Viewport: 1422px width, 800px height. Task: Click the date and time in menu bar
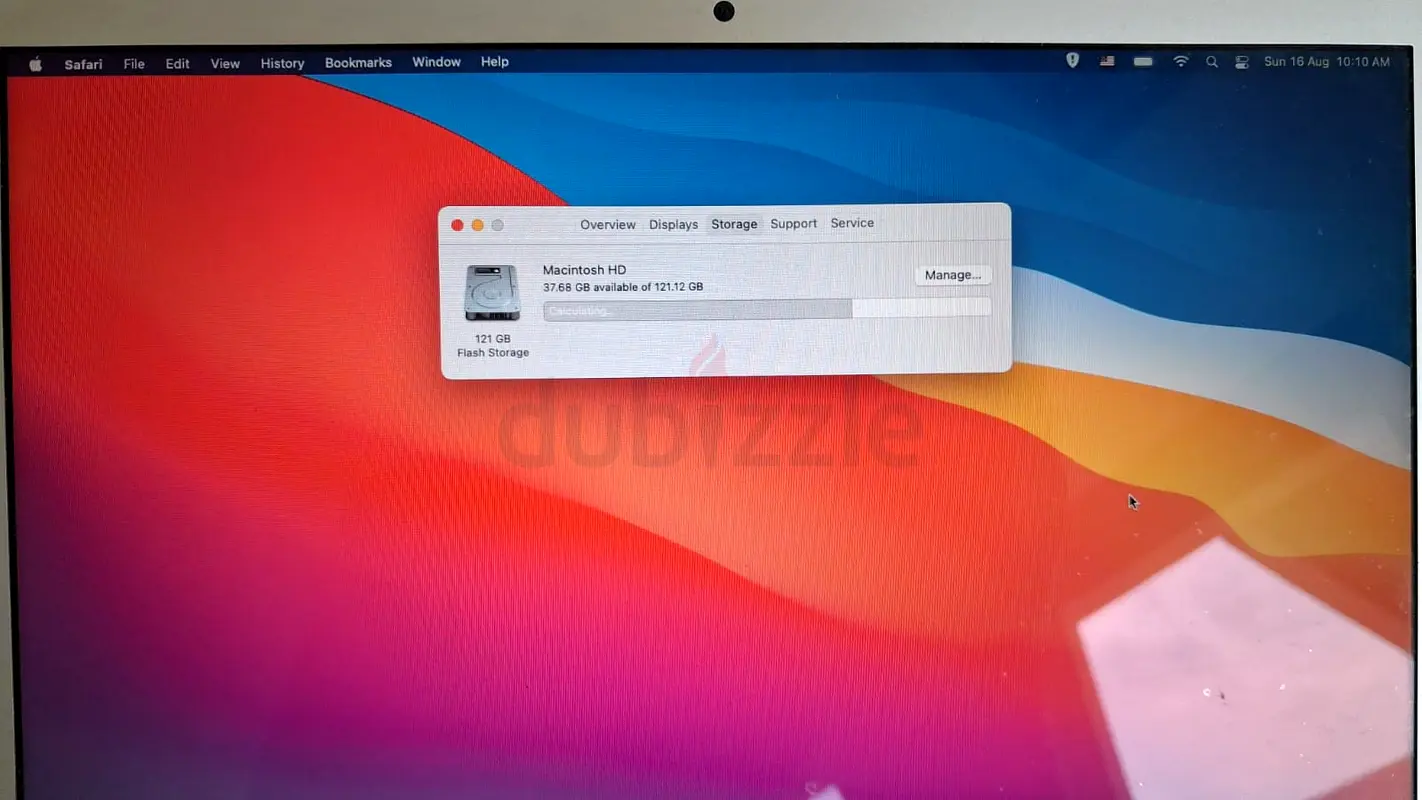[x=1327, y=62]
